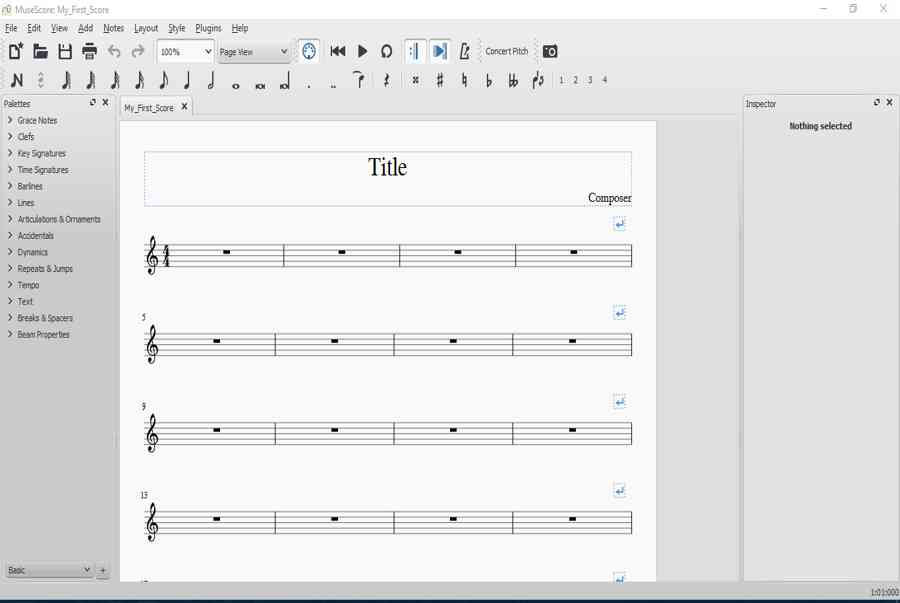Open the Page View mode dropdown
Screen dimensions: 900x603
pos(254,51)
